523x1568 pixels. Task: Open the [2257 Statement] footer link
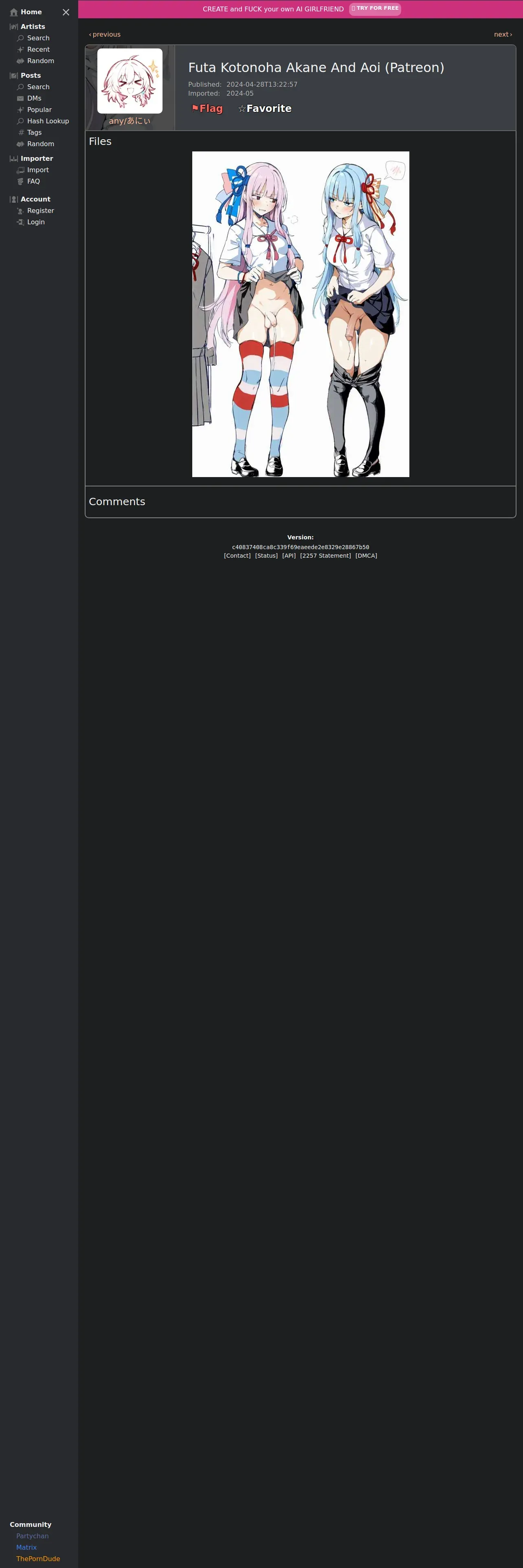click(326, 556)
